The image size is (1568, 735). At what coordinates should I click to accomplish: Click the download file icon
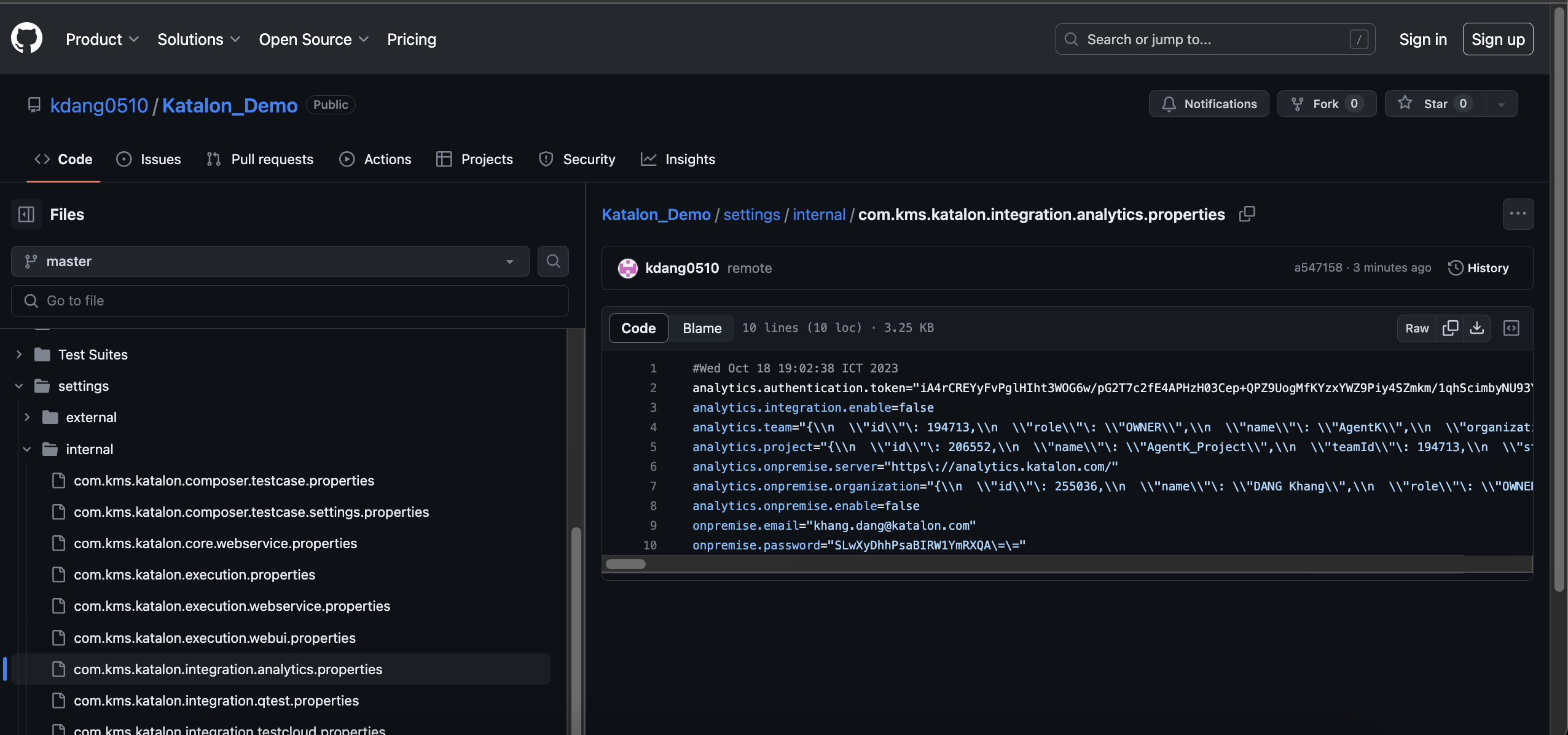click(1477, 328)
